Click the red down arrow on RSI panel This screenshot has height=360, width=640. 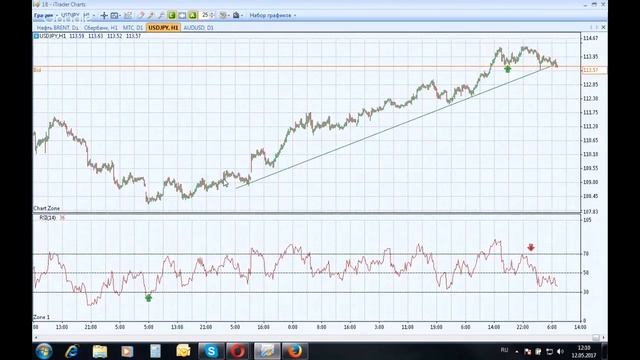[531, 247]
